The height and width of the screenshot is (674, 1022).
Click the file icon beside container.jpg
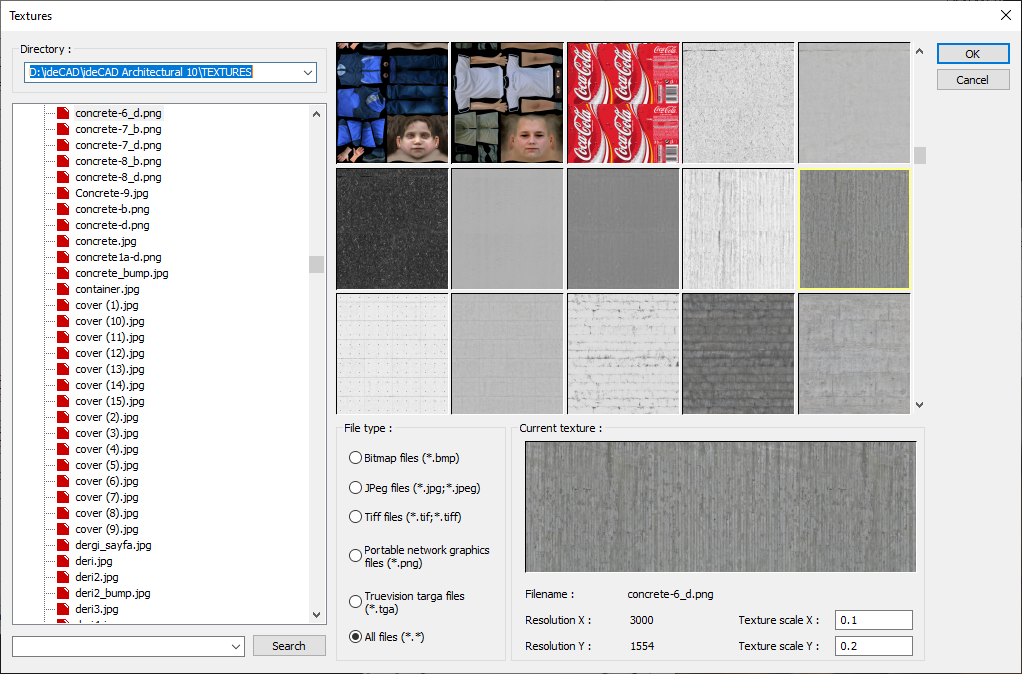[63, 289]
